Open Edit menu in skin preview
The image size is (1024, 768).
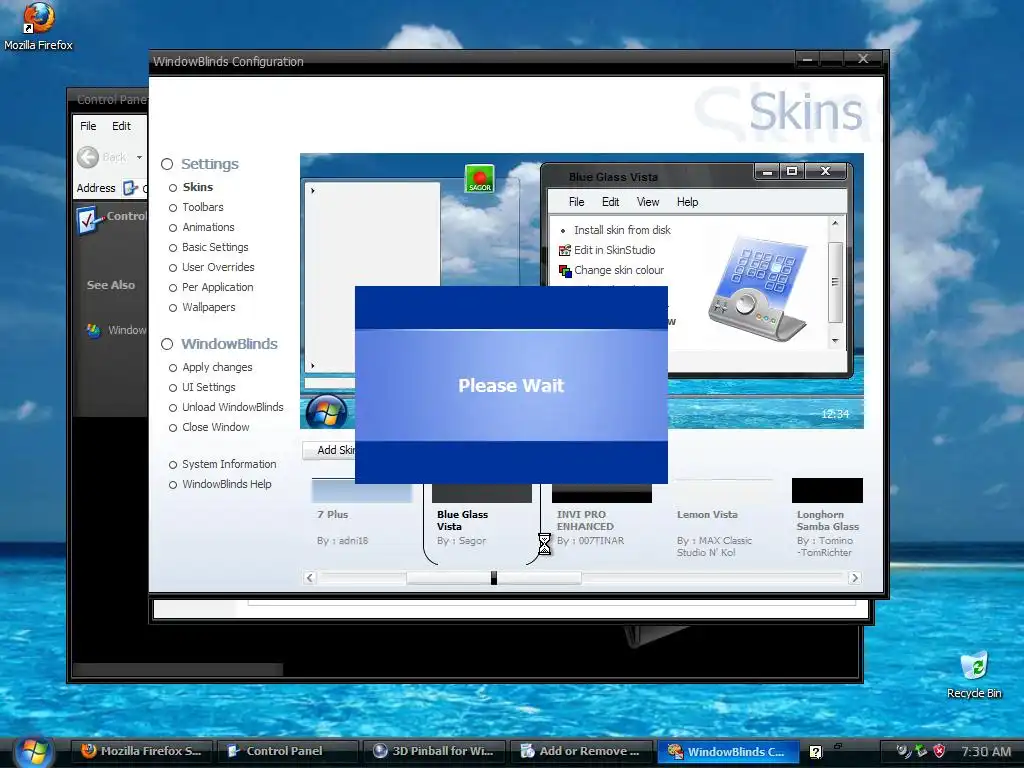[x=610, y=202]
